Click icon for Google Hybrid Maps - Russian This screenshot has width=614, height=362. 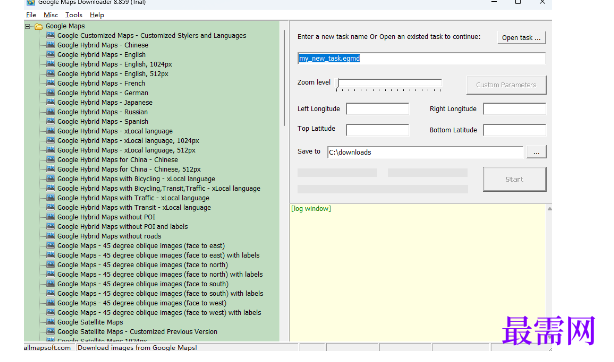coord(50,112)
